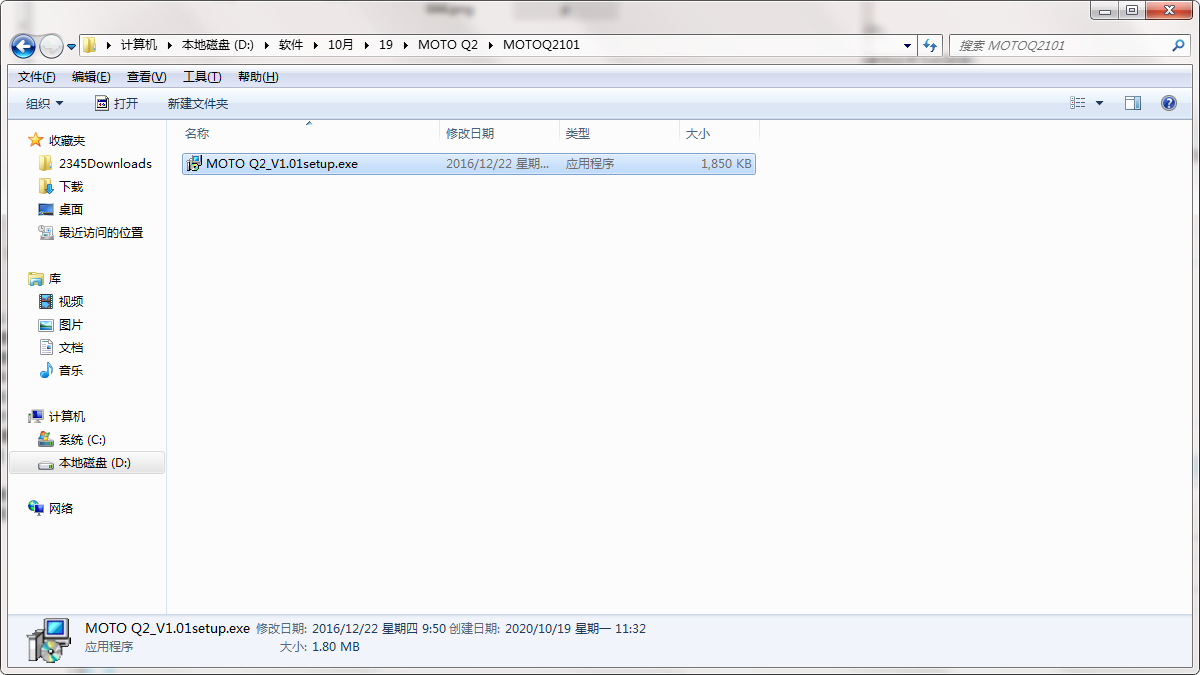
Task: Navigate to 19 breadcrumb segment
Action: click(x=386, y=45)
